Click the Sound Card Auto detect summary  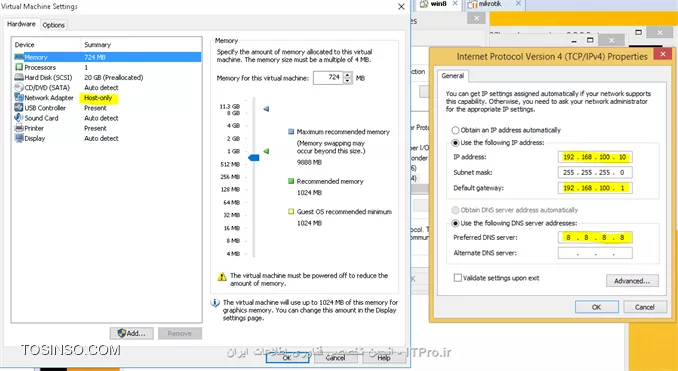101,118
